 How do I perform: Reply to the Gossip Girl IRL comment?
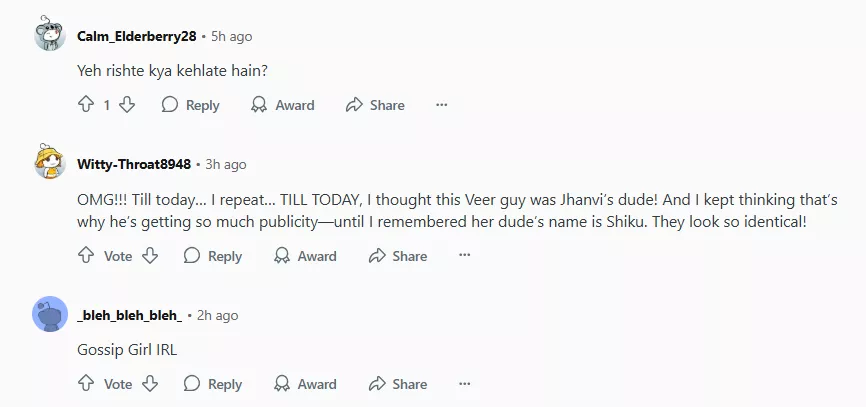(212, 384)
